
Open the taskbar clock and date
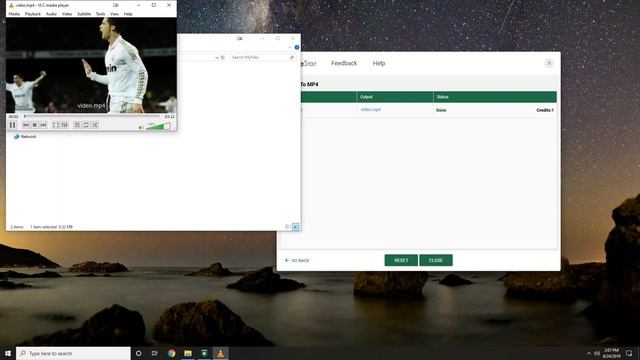point(612,353)
